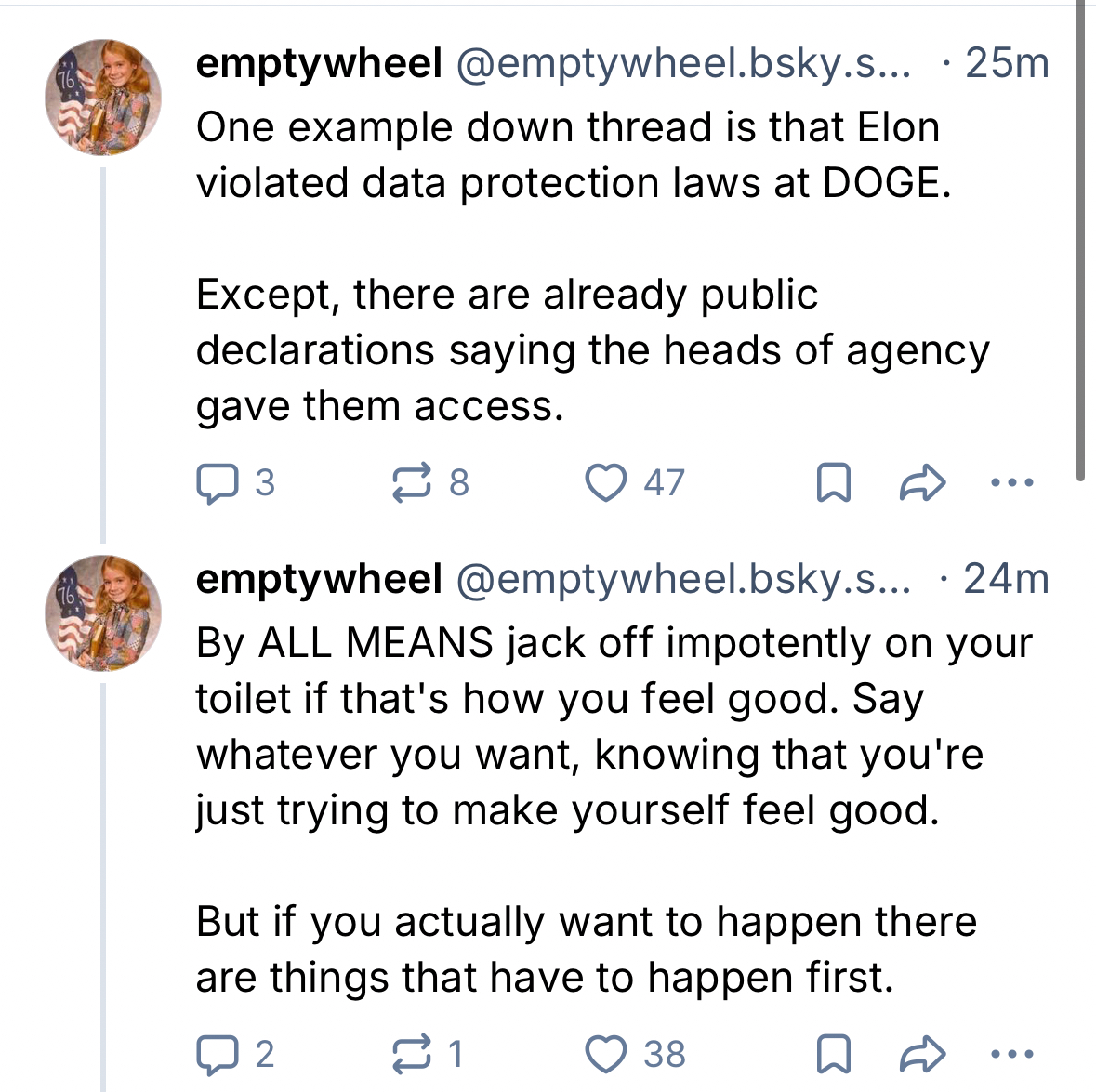Open the @emptywheel.bsky.s... handle on second post
1096x1092 pixels.
click(x=683, y=579)
